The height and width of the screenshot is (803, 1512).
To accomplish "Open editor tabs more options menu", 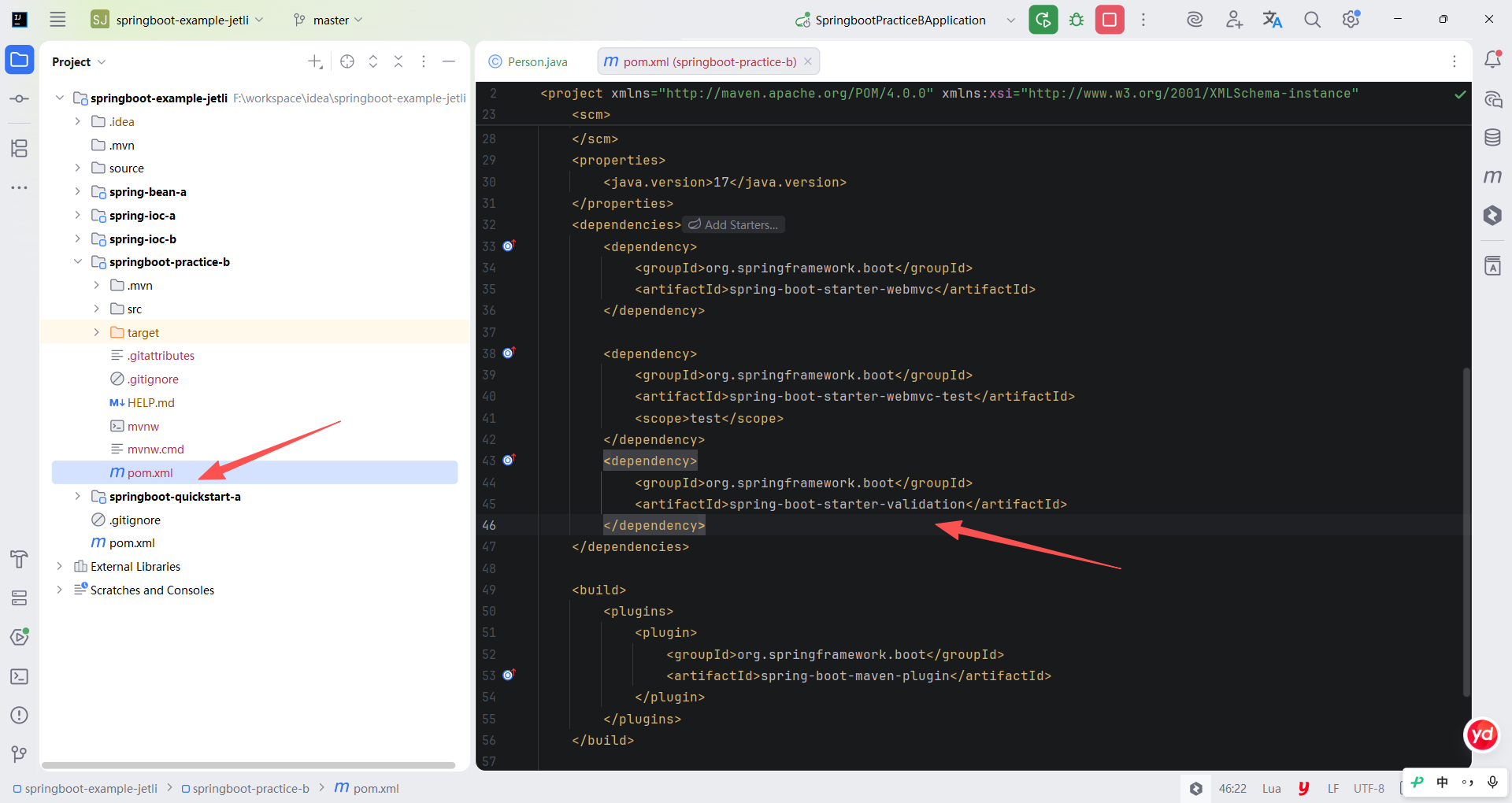I will click(1454, 61).
